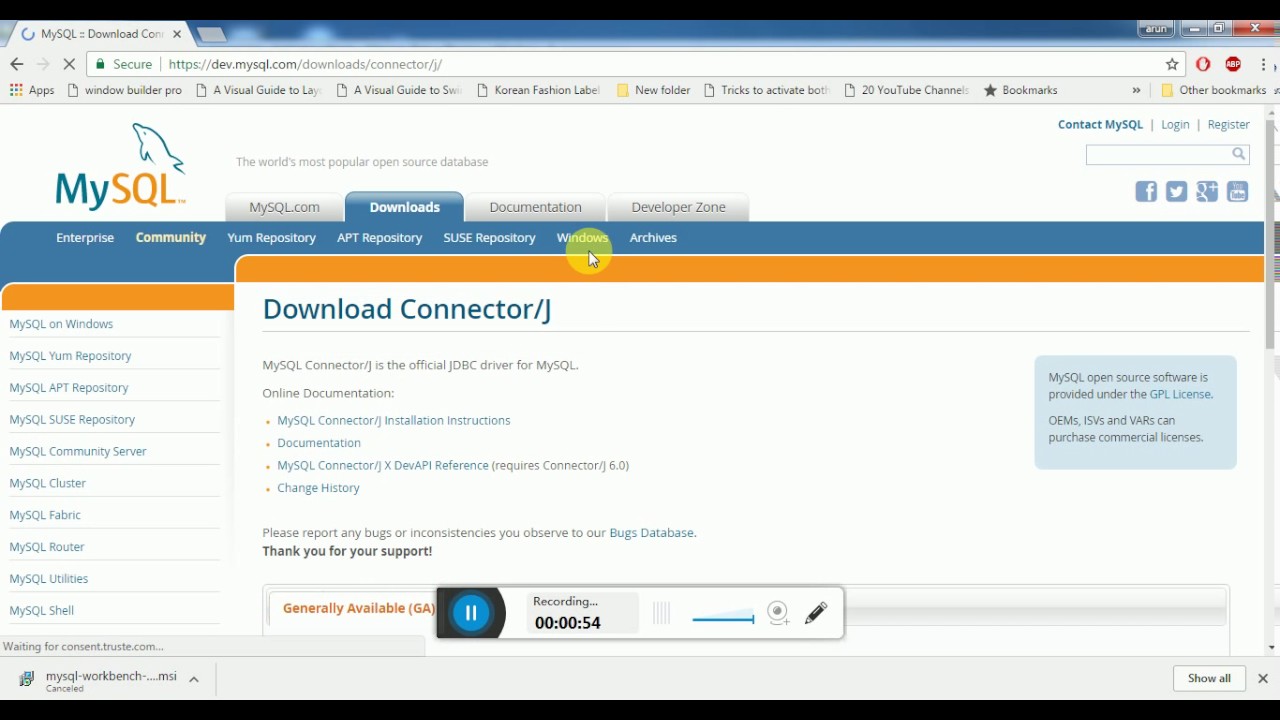Image resolution: width=1280 pixels, height=720 pixels.
Task: Click the mysql-workbench msi download item
Action: coord(98,680)
